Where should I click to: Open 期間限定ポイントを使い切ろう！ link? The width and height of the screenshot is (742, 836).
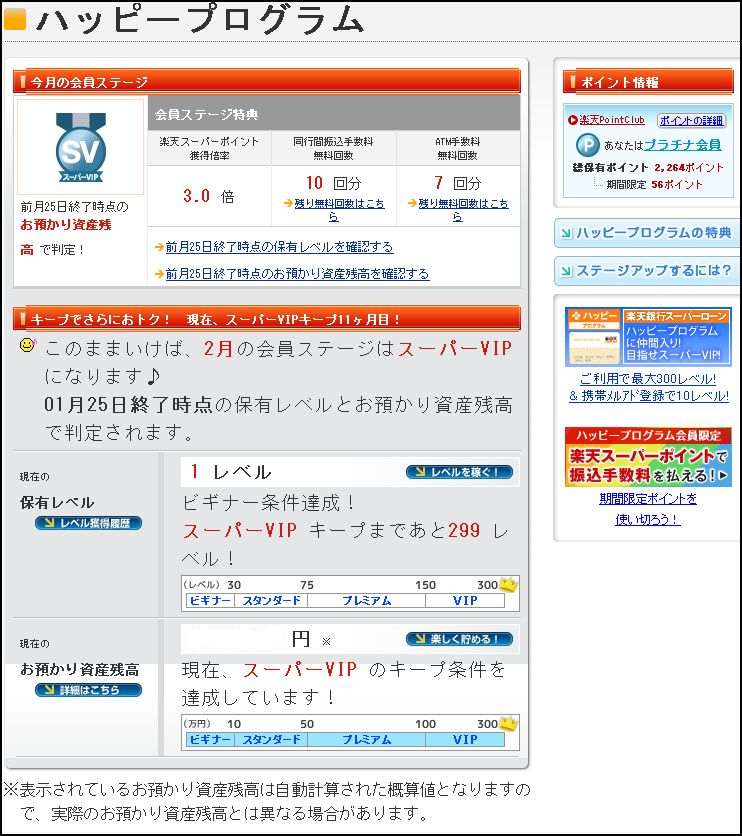(648, 509)
